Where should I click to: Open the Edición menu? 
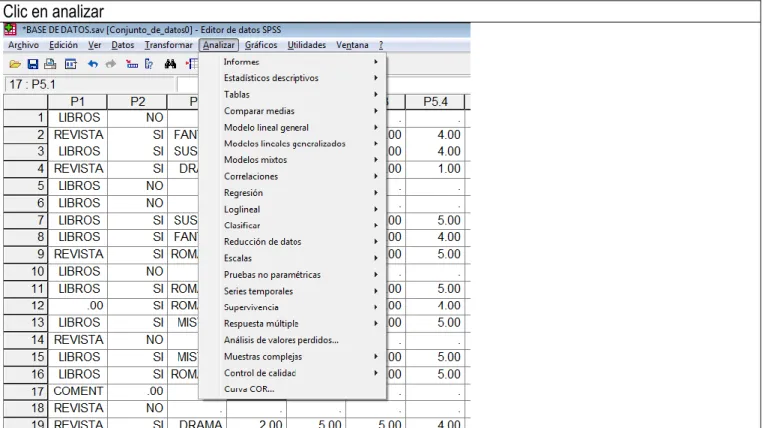tap(63, 45)
